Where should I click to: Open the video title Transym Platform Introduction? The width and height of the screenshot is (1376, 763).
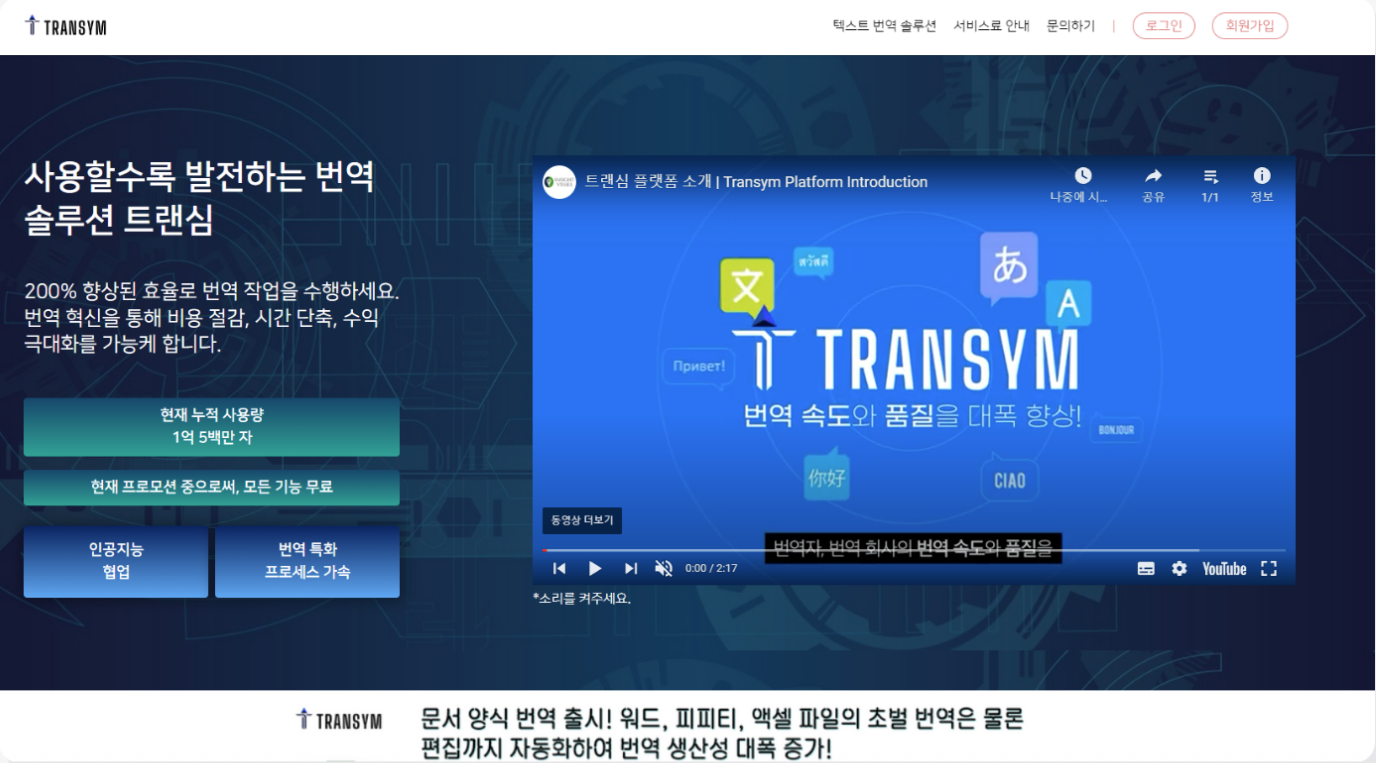(756, 182)
